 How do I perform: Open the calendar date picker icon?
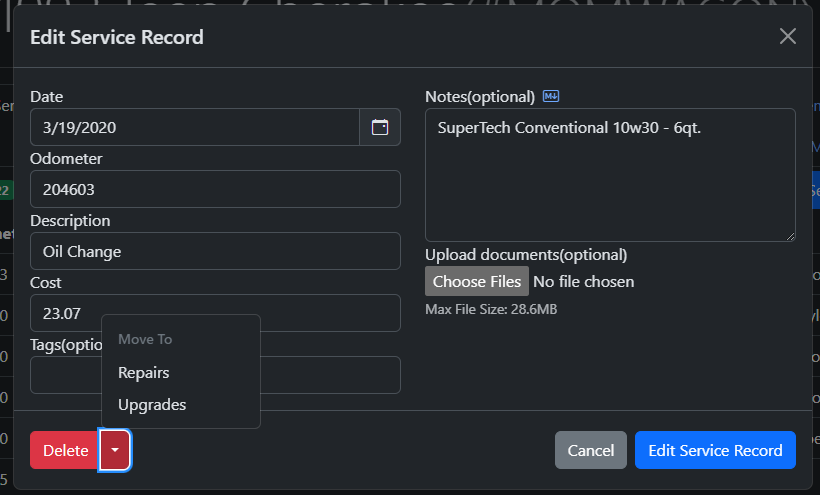point(380,127)
